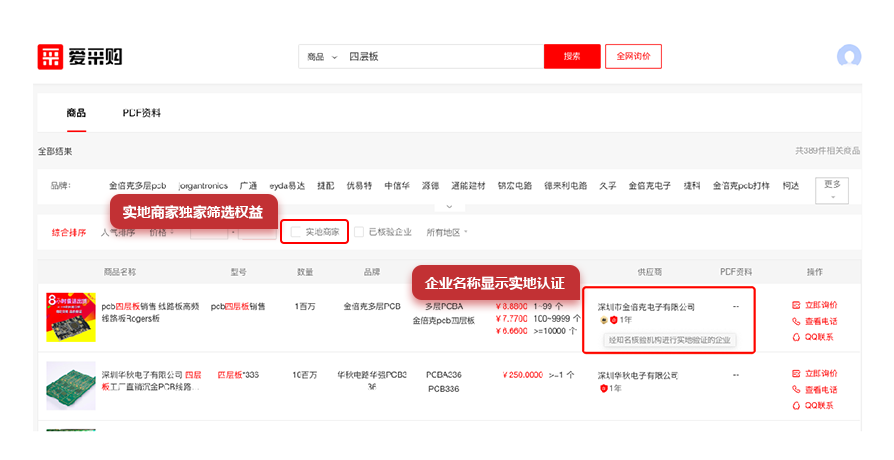Click the 全网询价 button
The image size is (894, 460).
click(634, 57)
